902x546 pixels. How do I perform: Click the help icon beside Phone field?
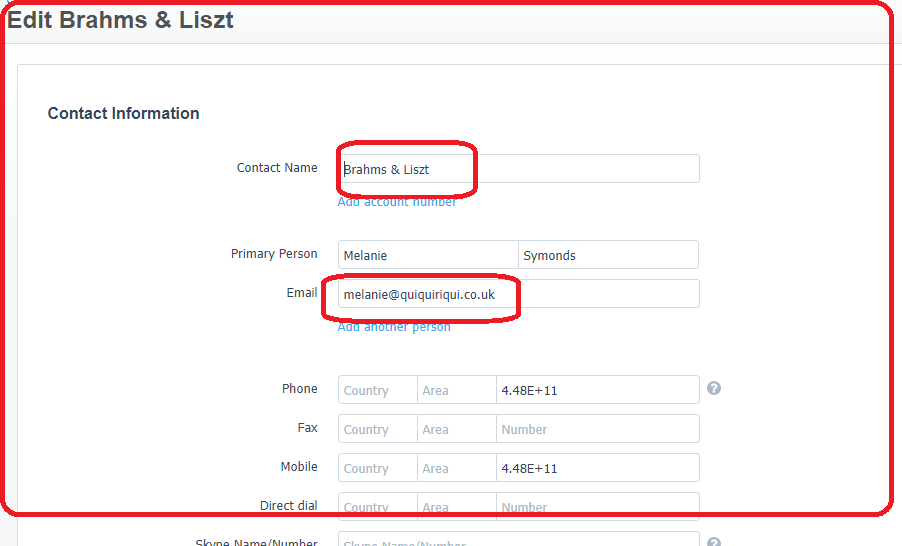click(713, 388)
